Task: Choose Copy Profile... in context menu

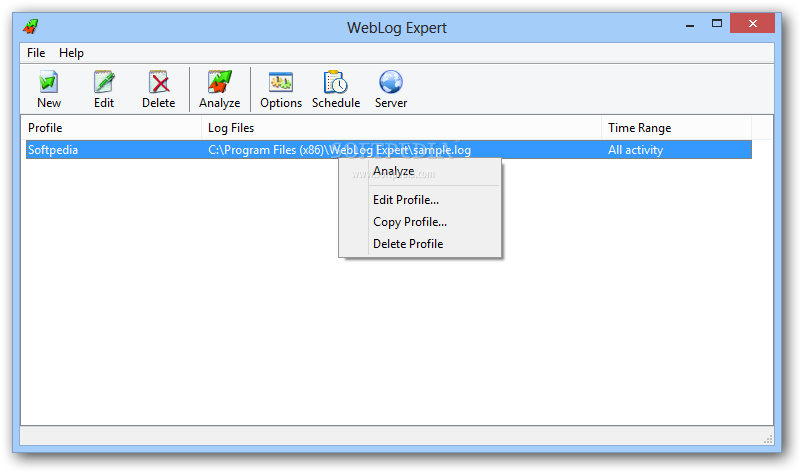Action: [419, 222]
